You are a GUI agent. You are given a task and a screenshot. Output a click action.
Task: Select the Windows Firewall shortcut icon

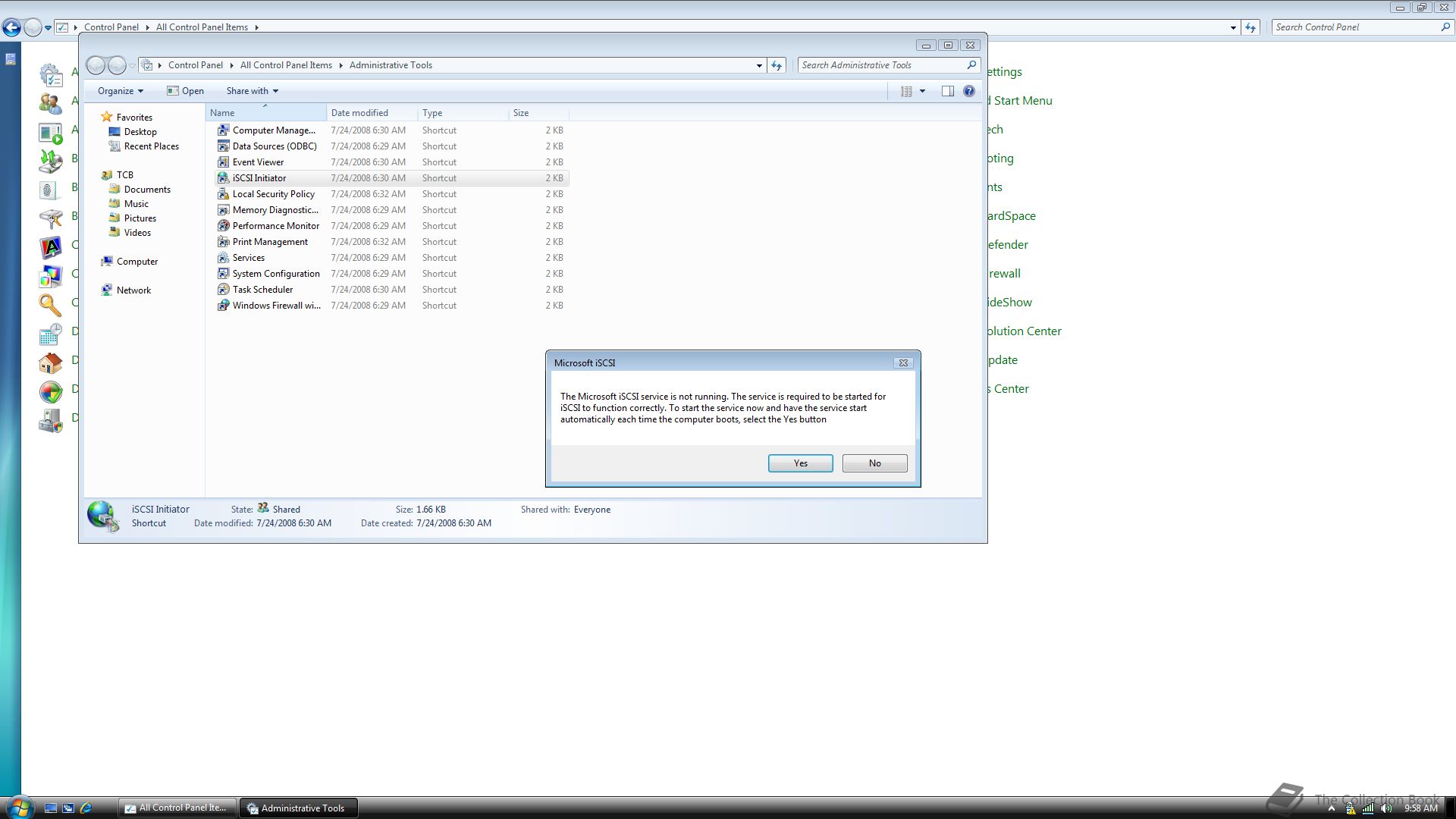pos(223,306)
